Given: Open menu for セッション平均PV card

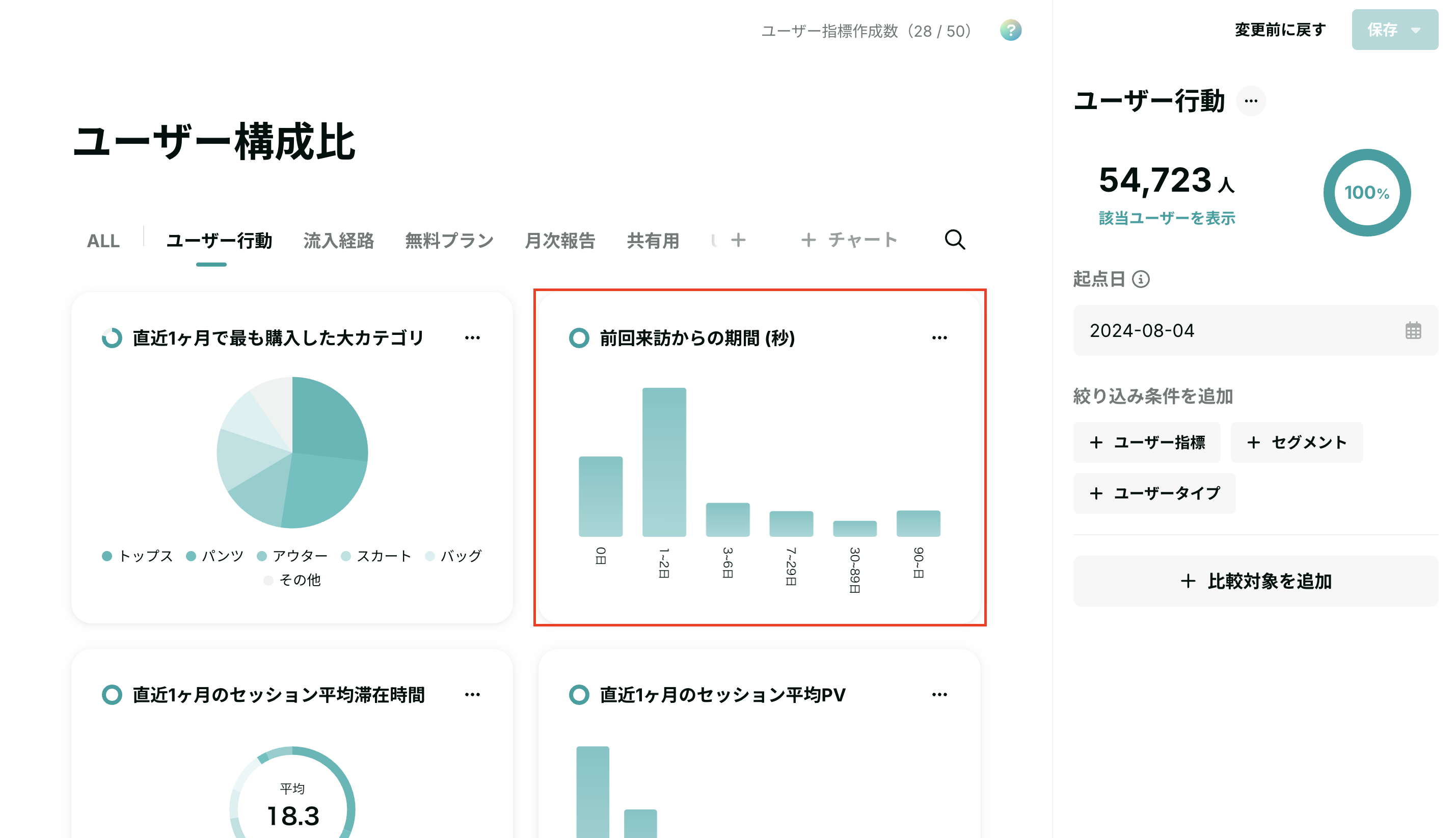Looking at the screenshot, I should (939, 695).
